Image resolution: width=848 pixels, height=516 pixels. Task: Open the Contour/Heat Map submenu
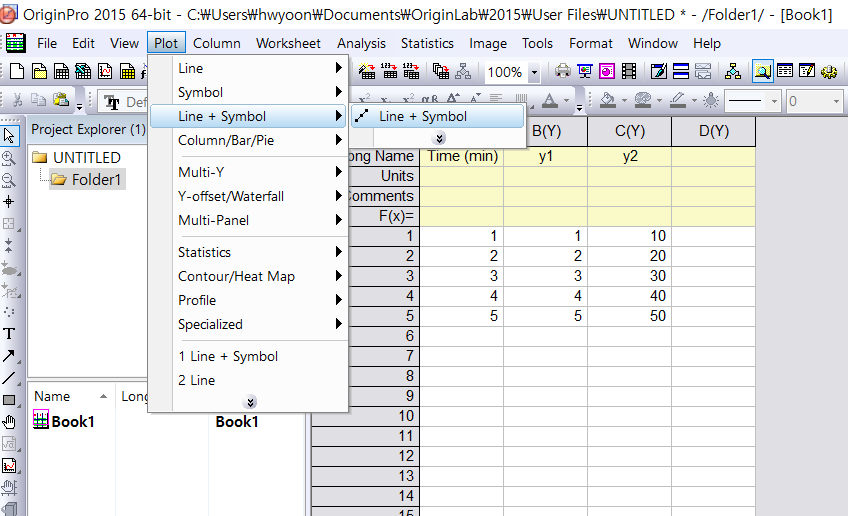(248, 276)
